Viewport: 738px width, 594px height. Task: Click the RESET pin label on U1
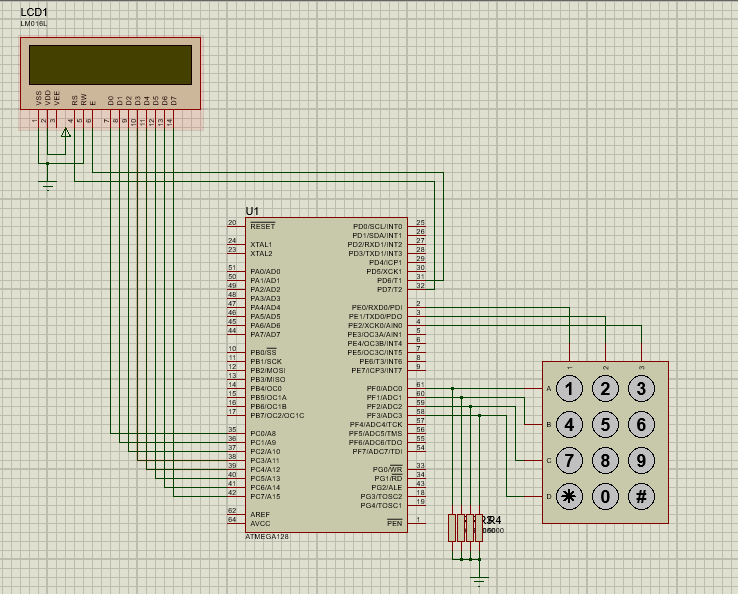tap(262, 227)
